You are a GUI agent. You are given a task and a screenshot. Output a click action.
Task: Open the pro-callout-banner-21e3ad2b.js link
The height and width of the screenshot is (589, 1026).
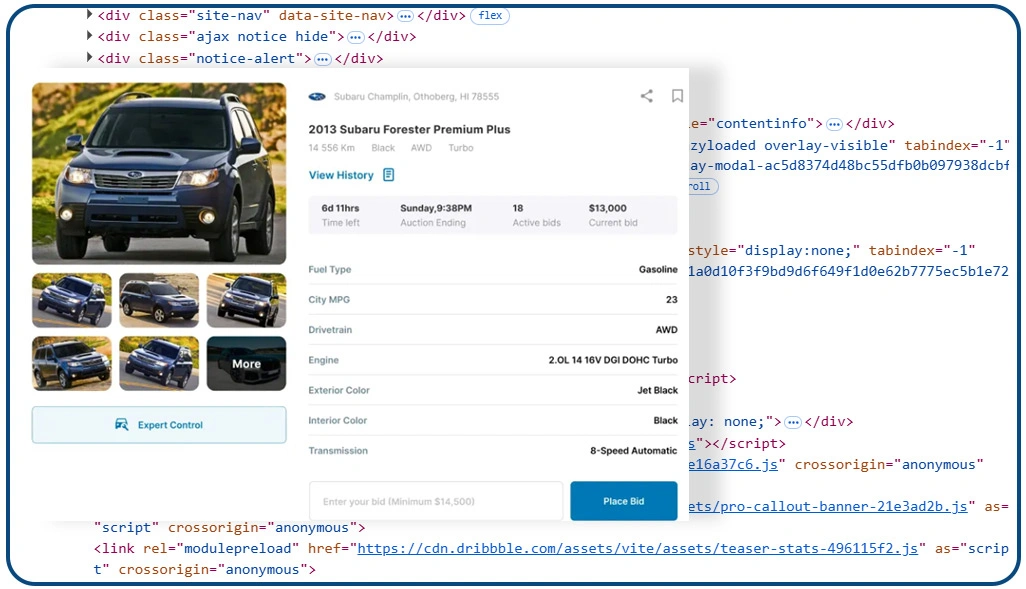tap(828, 507)
